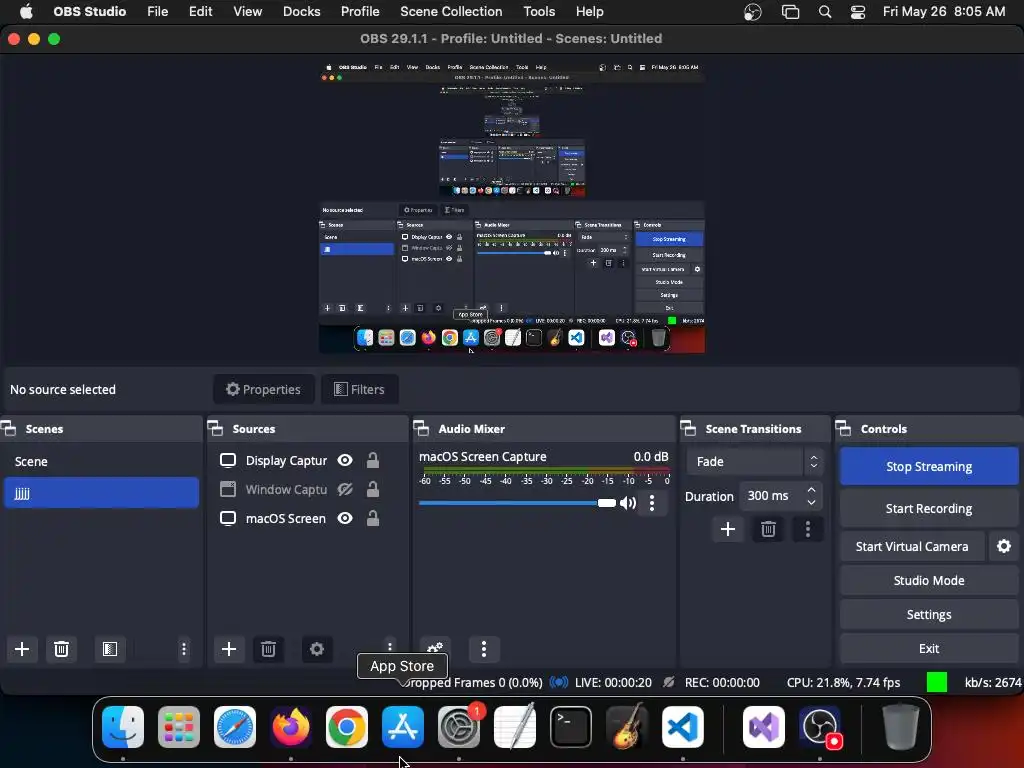Show the Window Capture source
Viewport: 1024px width, 768px height.
click(345, 489)
